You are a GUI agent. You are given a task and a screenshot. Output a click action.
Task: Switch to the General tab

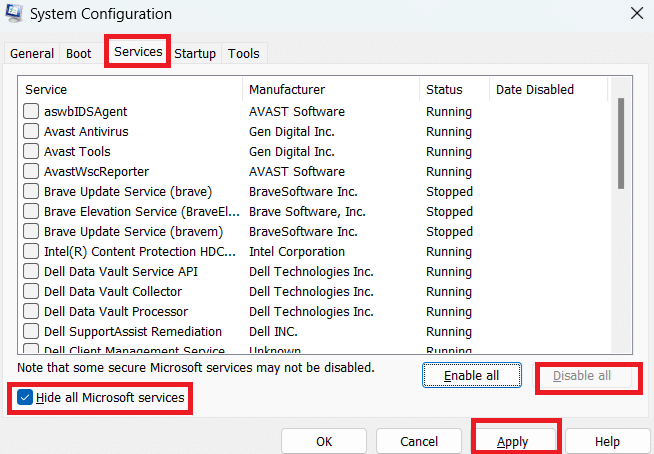coord(32,54)
